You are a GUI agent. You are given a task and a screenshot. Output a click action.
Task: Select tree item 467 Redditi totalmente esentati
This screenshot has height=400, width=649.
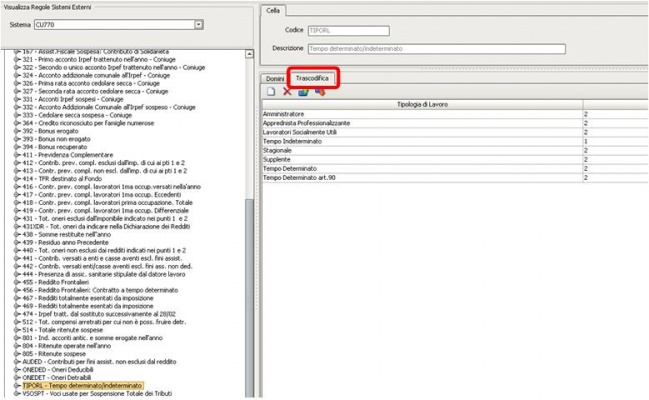tap(88, 298)
